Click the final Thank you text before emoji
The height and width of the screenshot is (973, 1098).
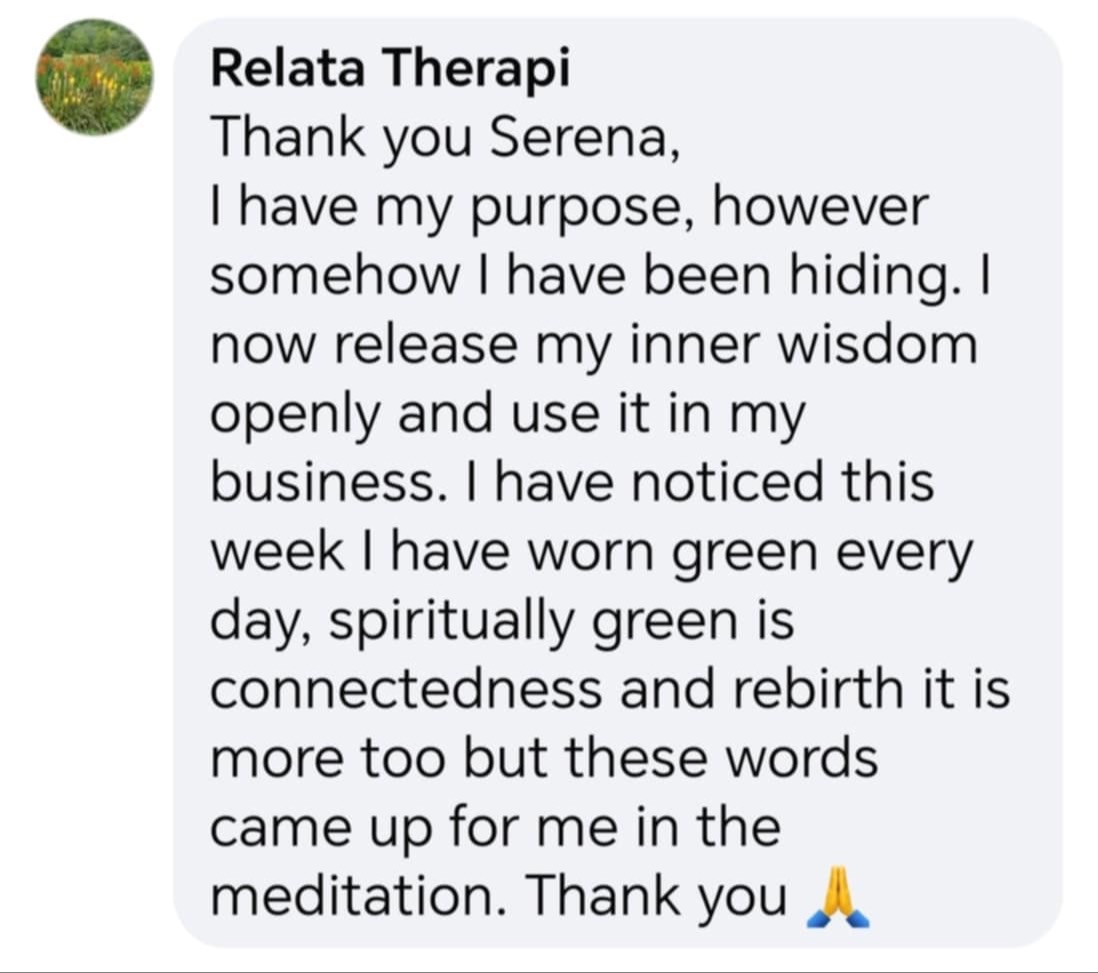tap(658, 897)
